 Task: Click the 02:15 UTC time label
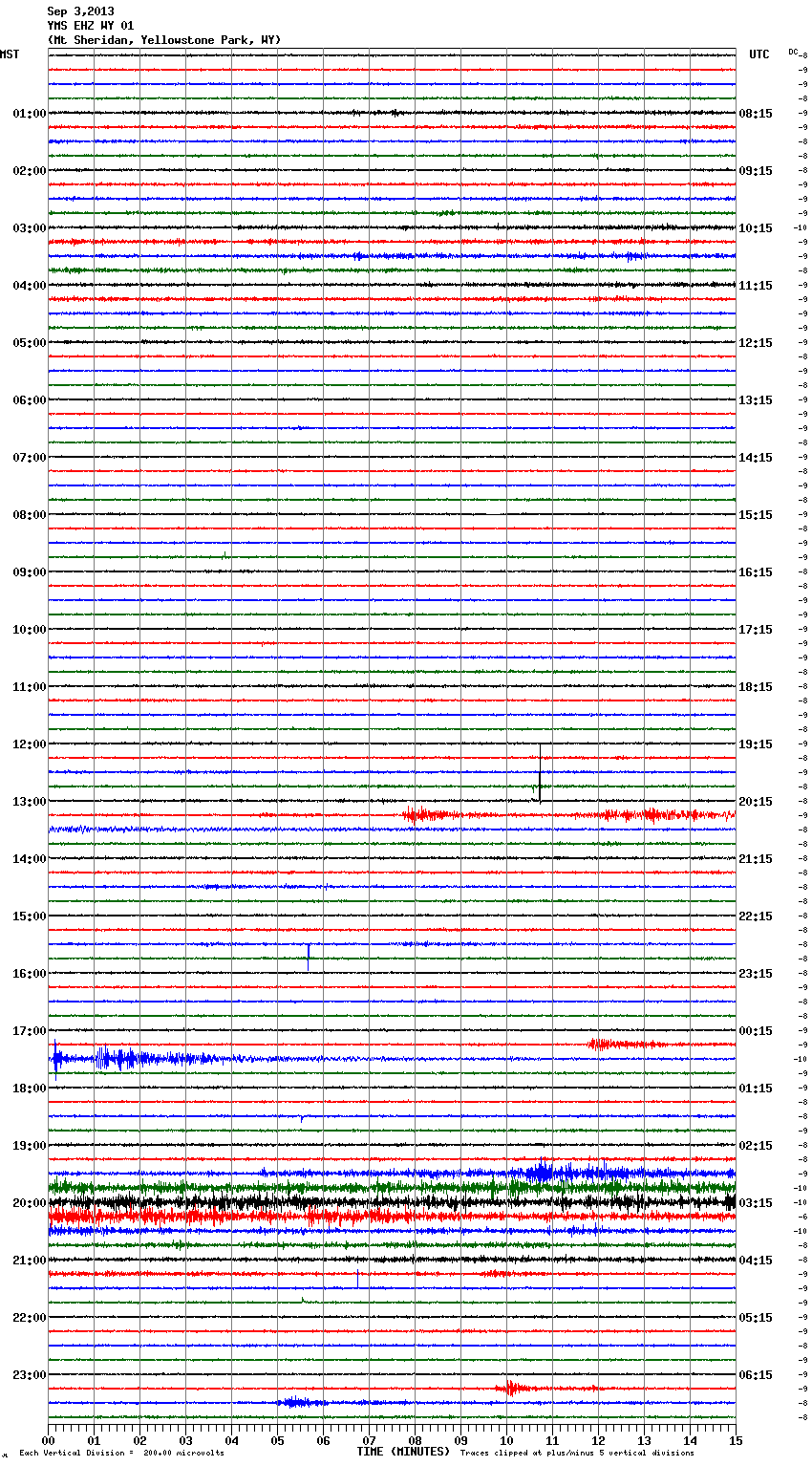tap(756, 1146)
